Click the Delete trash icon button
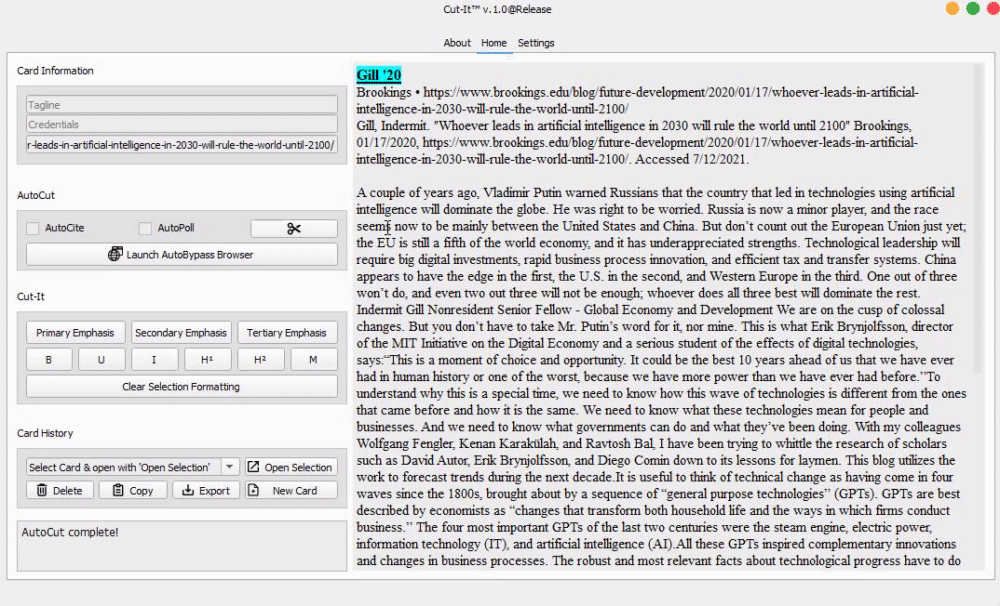The width and height of the screenshot is (1000, 606). tap(60, 491)
